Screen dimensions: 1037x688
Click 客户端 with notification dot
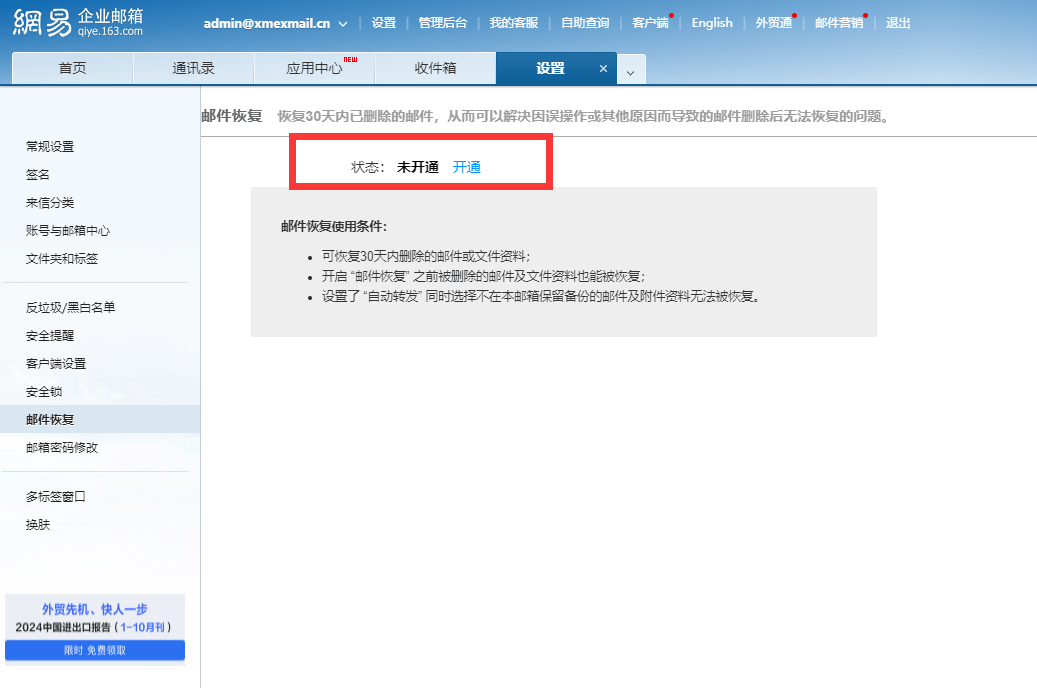point(649,22)
